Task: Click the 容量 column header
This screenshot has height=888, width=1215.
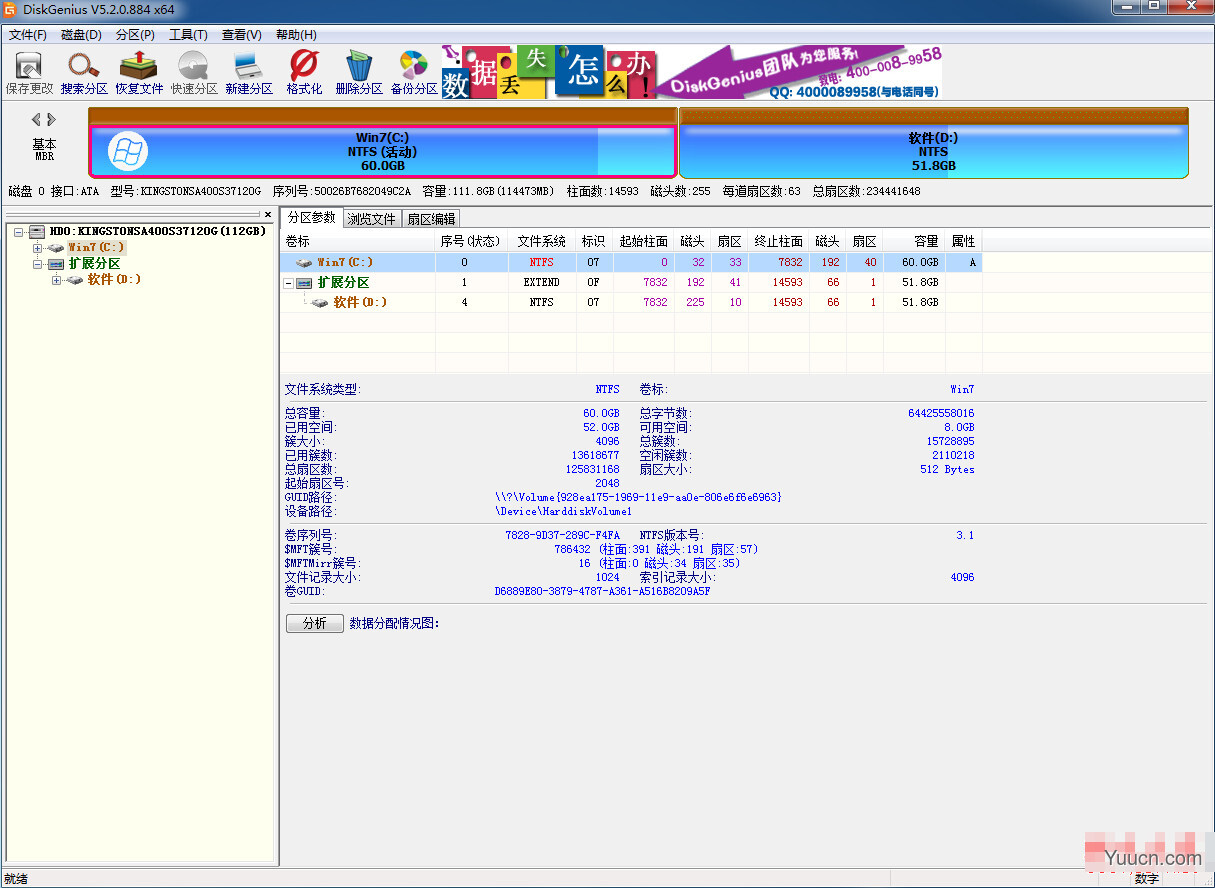Action: click(x=914, y=241)
